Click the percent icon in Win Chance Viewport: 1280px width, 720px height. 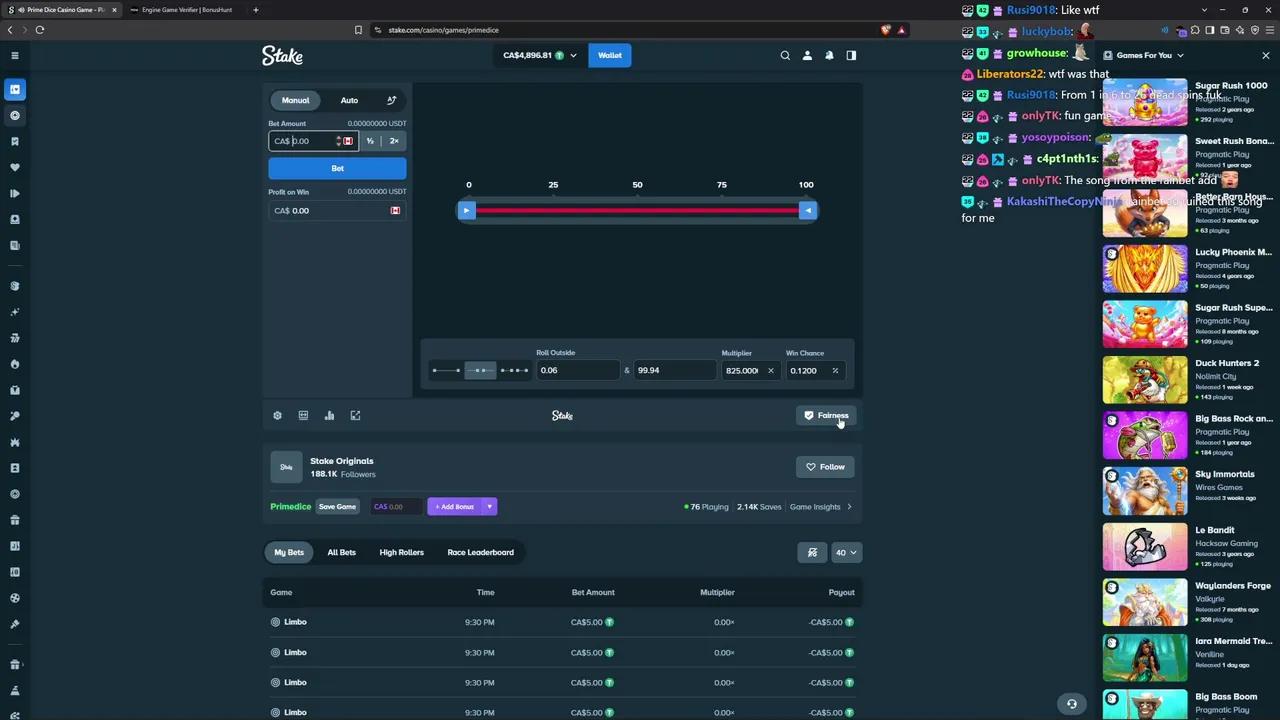pos(835,370)
